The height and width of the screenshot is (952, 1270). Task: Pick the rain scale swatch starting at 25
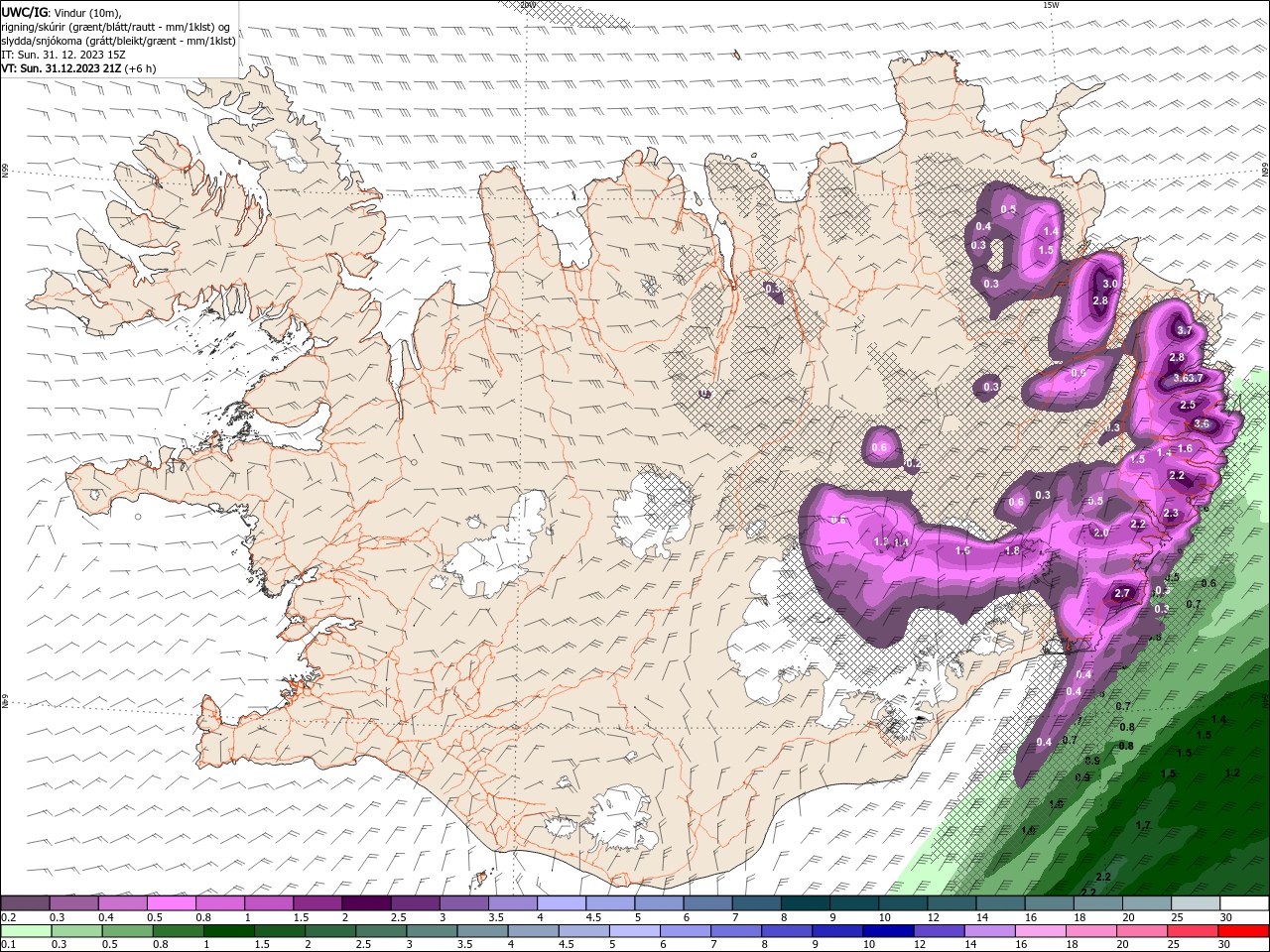1191,931
